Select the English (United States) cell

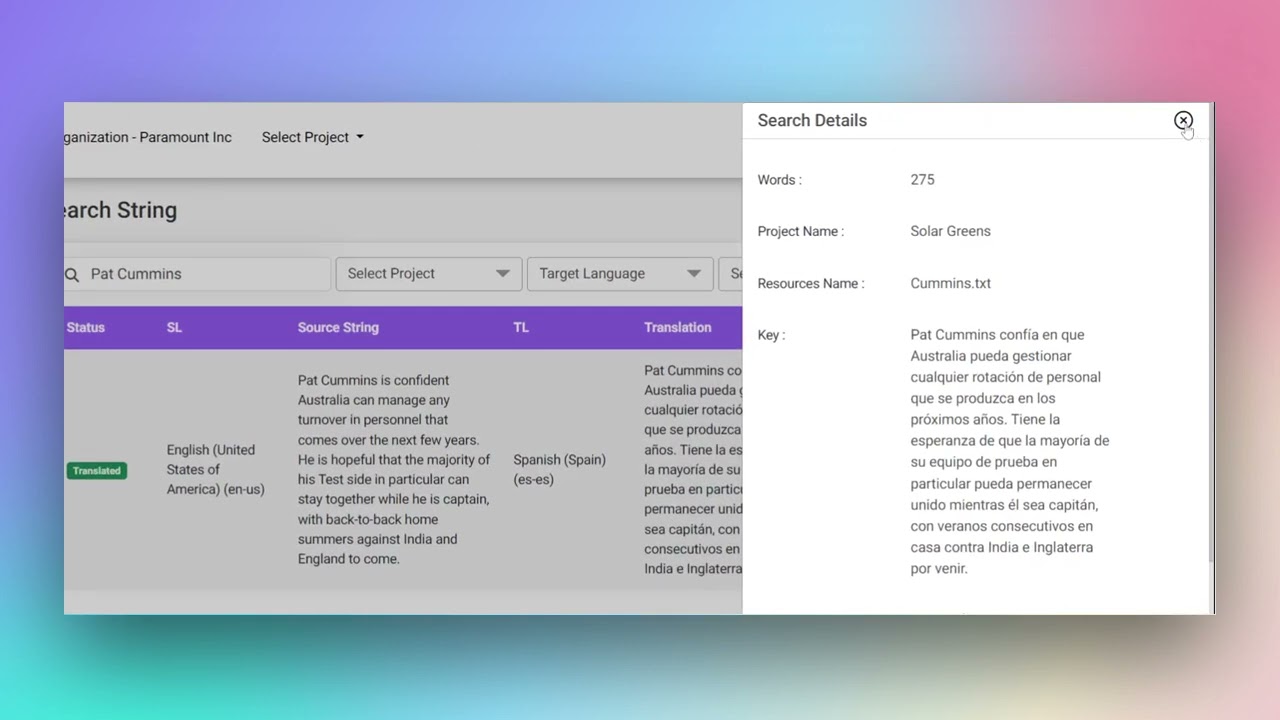216,469
